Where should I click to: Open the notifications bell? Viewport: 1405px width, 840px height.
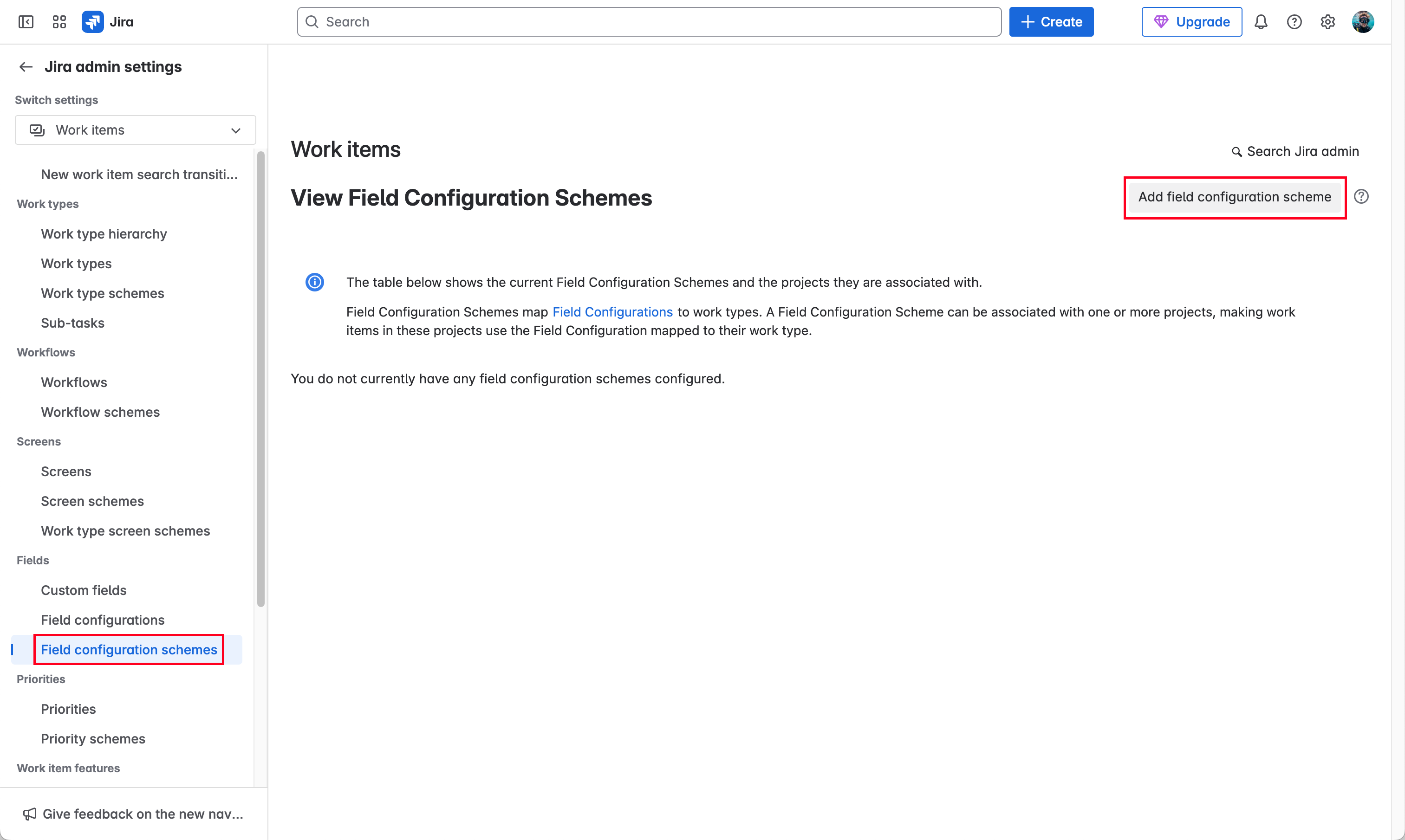coord(1261,22)
